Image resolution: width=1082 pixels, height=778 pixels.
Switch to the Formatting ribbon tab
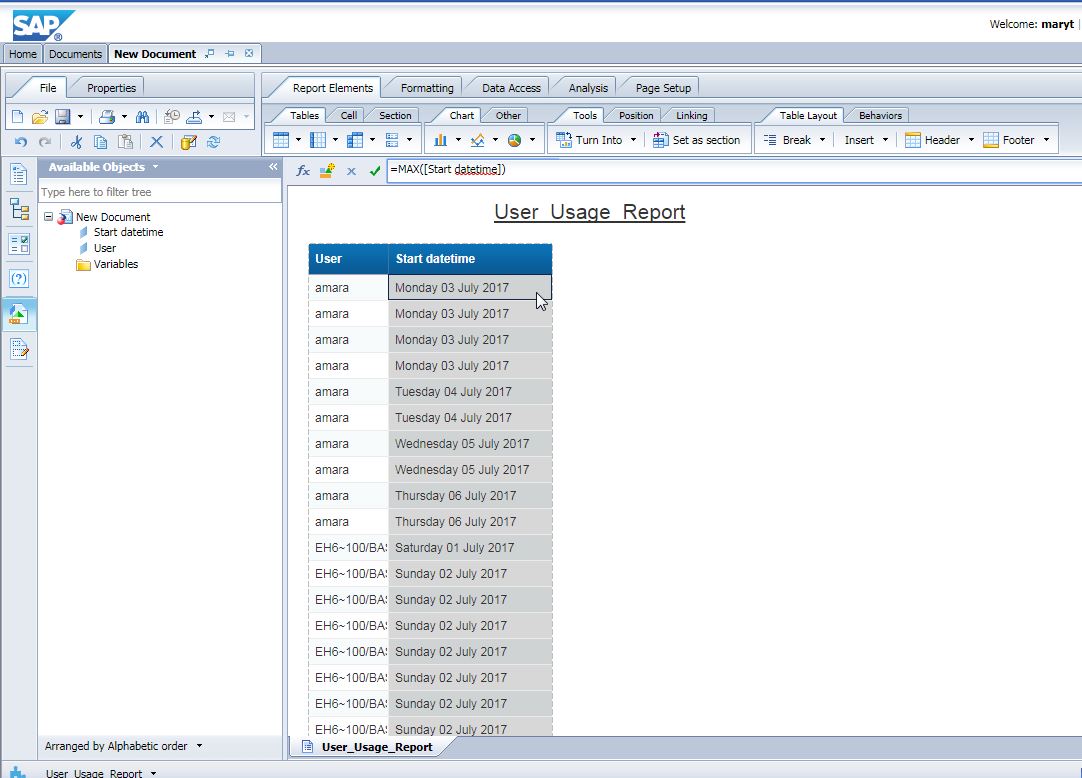[423, 87]
